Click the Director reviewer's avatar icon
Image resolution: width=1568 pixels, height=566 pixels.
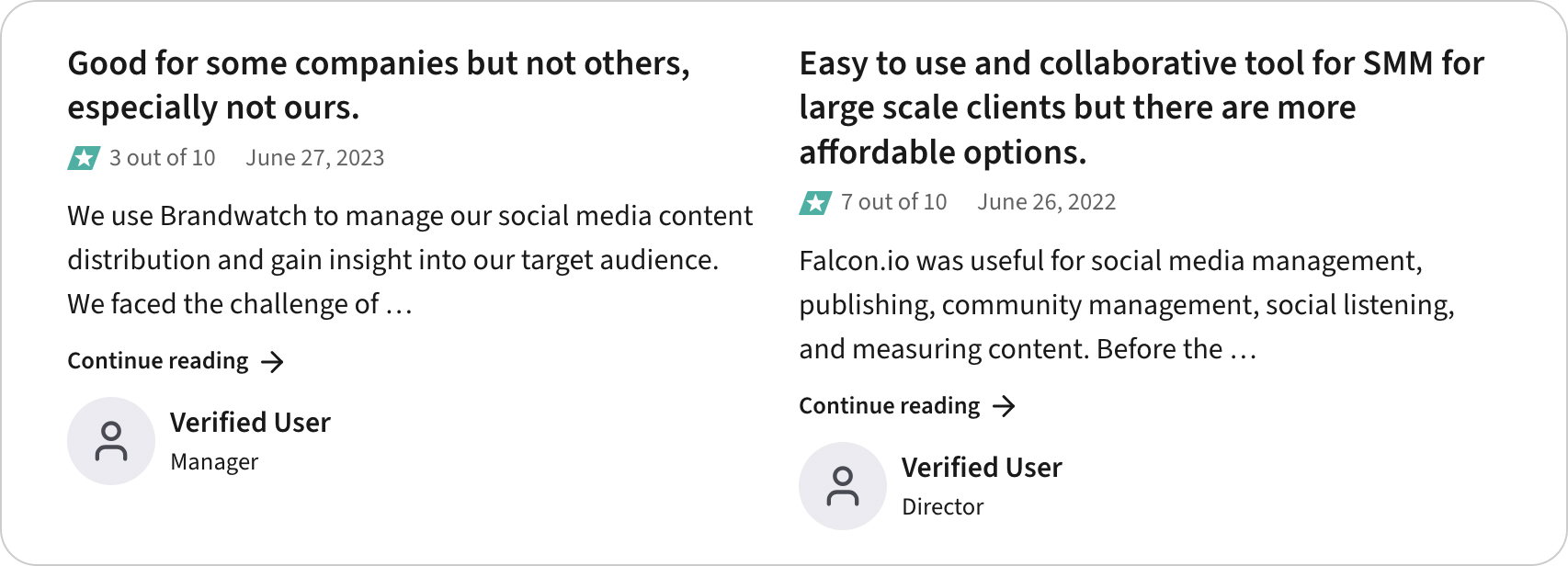tap(843, 486)
